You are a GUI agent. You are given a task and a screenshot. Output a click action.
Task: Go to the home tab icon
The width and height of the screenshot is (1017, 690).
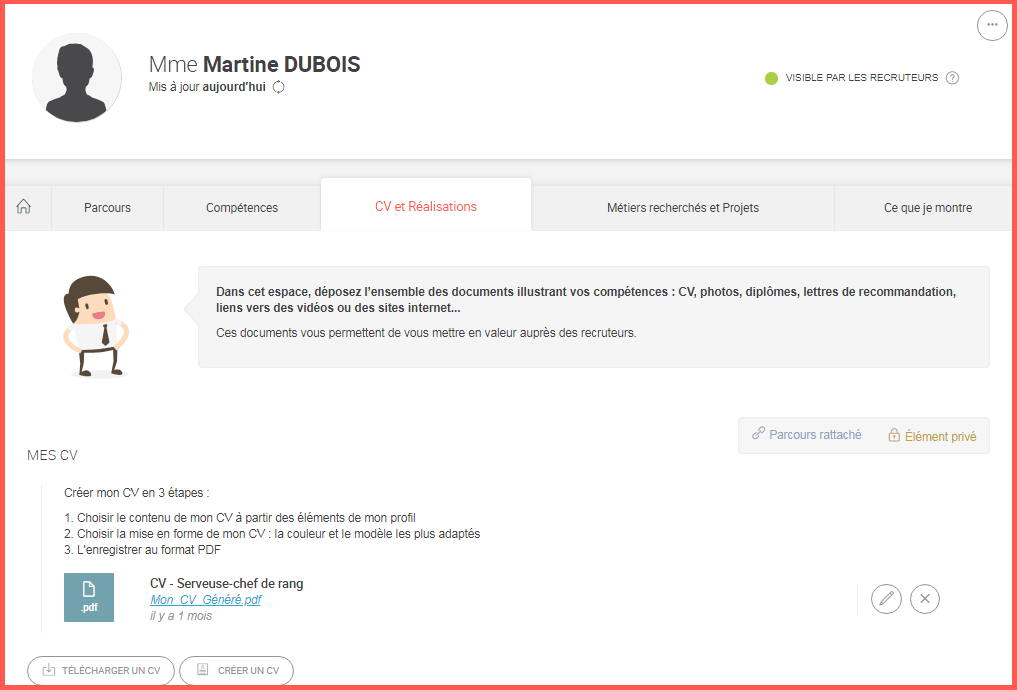(x=23, y=207)
